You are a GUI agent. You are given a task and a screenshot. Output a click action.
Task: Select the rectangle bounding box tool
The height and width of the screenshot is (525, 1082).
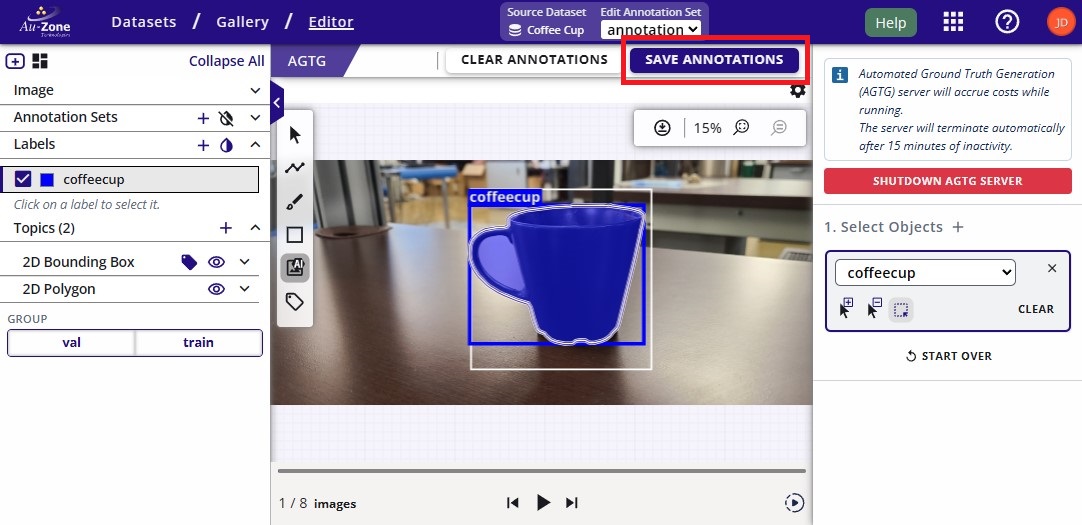[295, 235]
